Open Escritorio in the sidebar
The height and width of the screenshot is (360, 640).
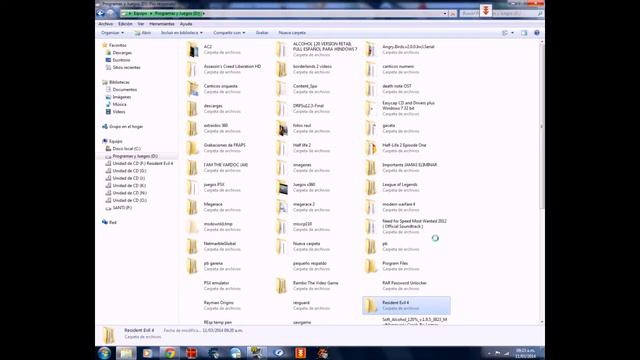121,60
